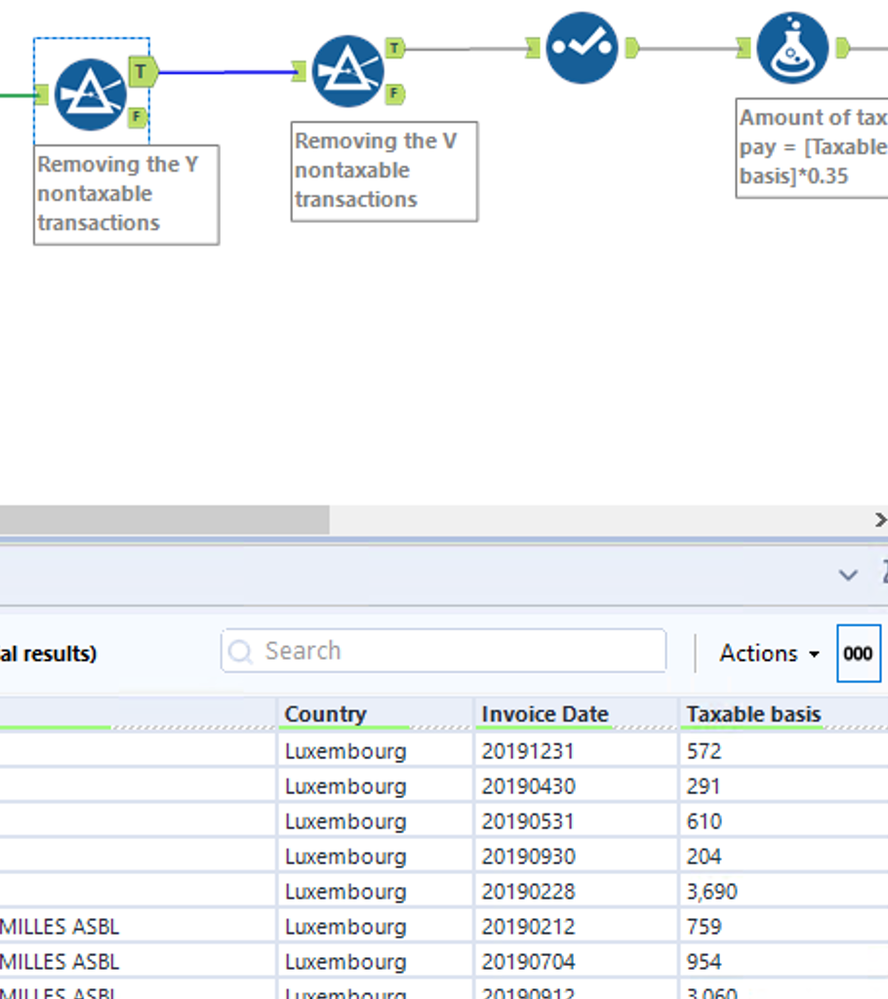Click the Select tool checkmark icon
The width and height of the screenshot is (888, 999).
tap(582, 47)
